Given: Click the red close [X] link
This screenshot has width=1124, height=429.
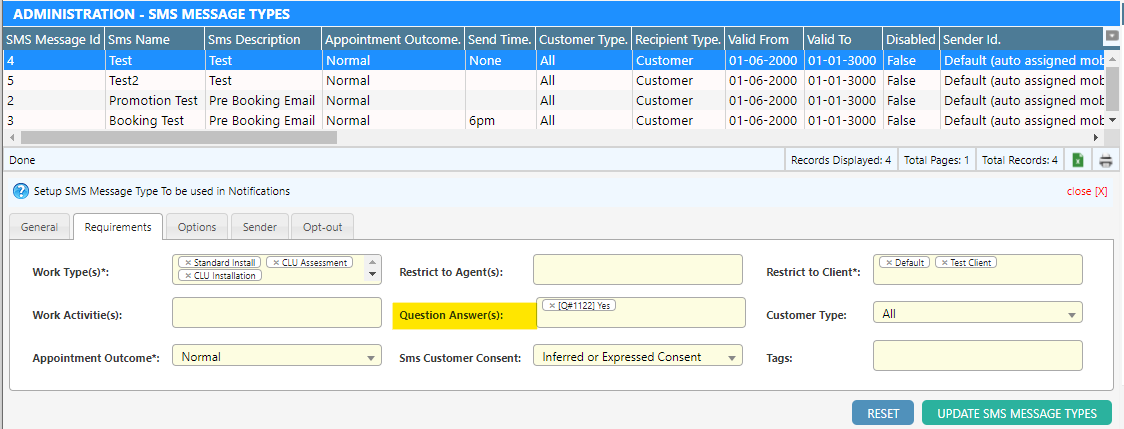Looking at the screenshot, I should point(1087,191).
